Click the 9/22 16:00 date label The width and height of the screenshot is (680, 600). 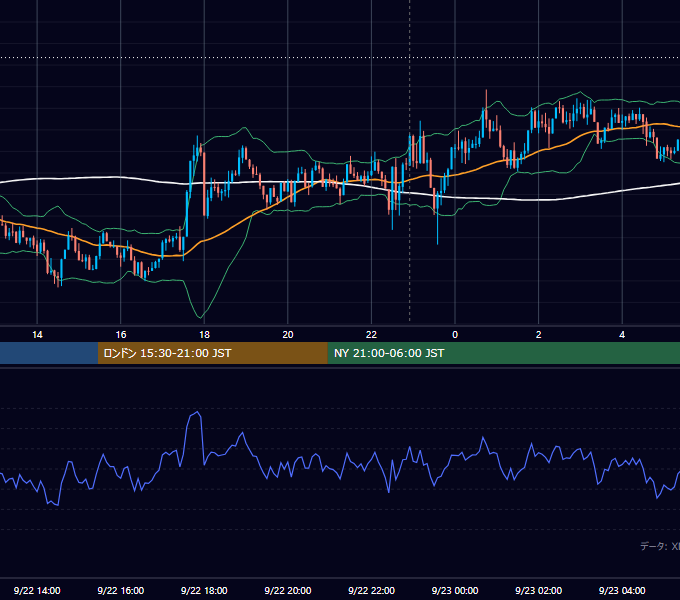tap(121, 590)
